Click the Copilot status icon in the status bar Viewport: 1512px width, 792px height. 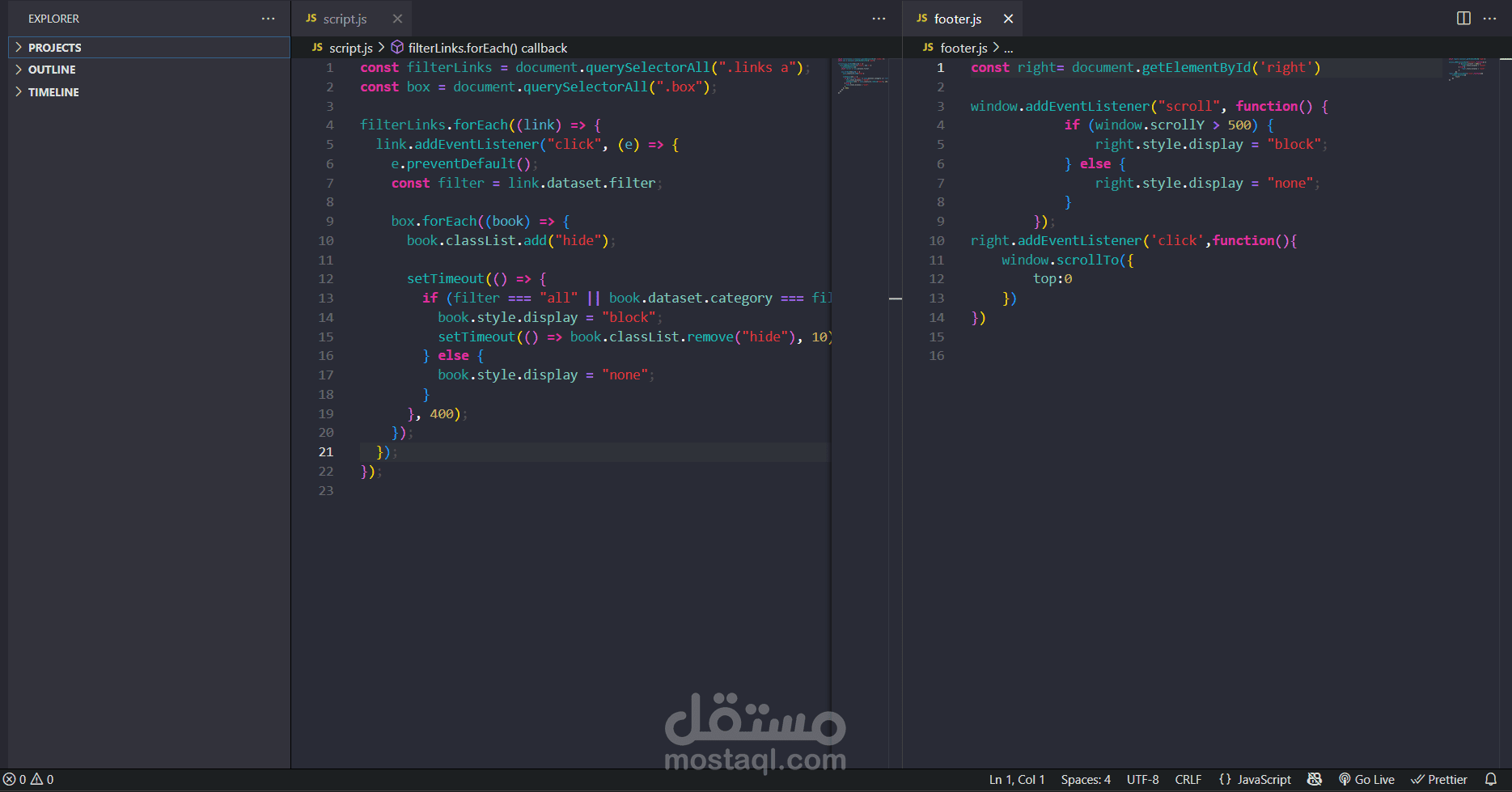pos(1315,779)
